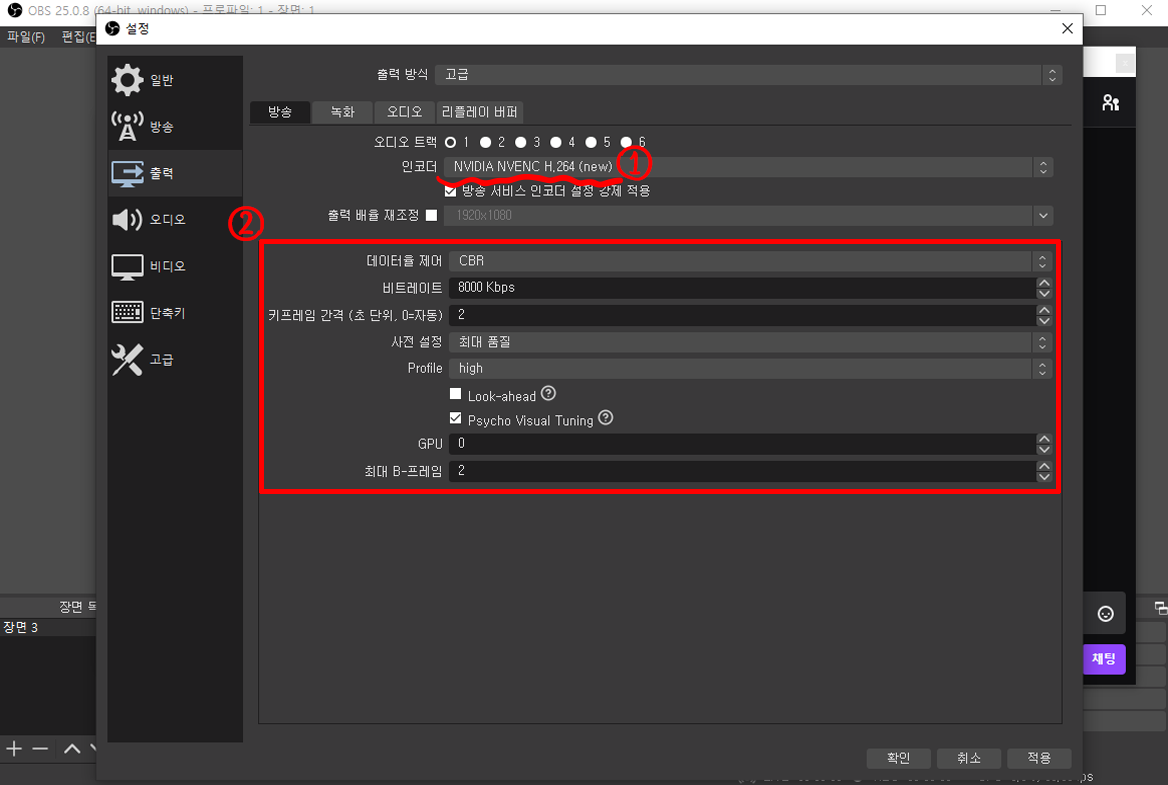The height and width of the screenshot is (785, 1168).
Task: Click the emoji smiley icon in chat
Action: (x=1105, y=614)
